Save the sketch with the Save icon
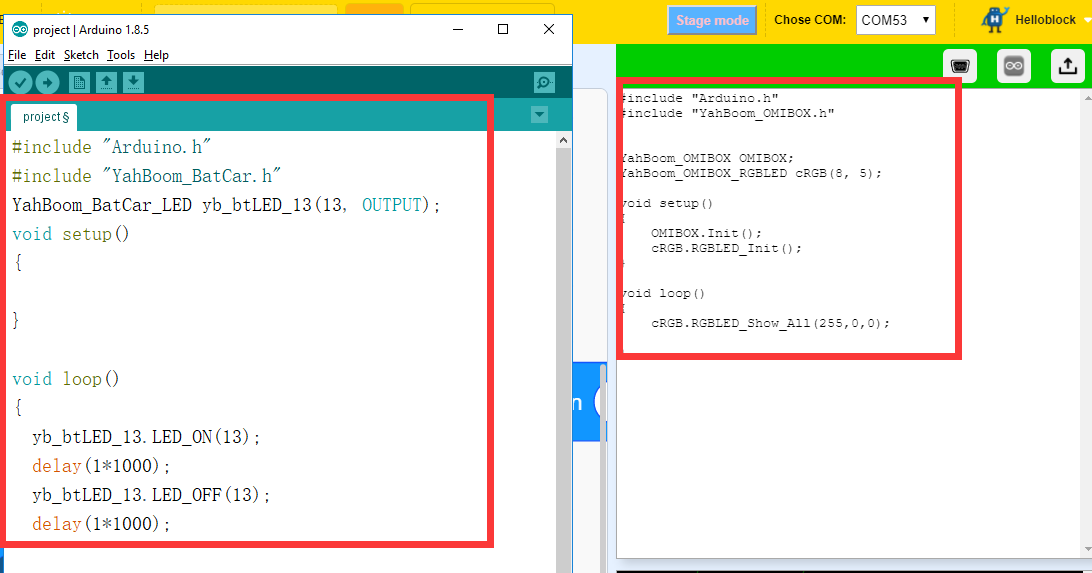The height and width of the screenshot is (573, 1092). 134,82
